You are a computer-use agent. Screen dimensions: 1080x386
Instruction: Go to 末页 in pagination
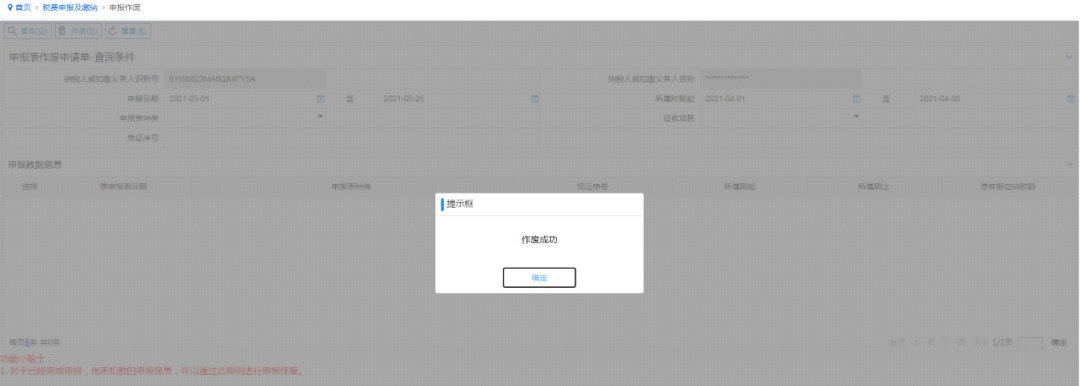pyautogui.click(x=981, y=342)
